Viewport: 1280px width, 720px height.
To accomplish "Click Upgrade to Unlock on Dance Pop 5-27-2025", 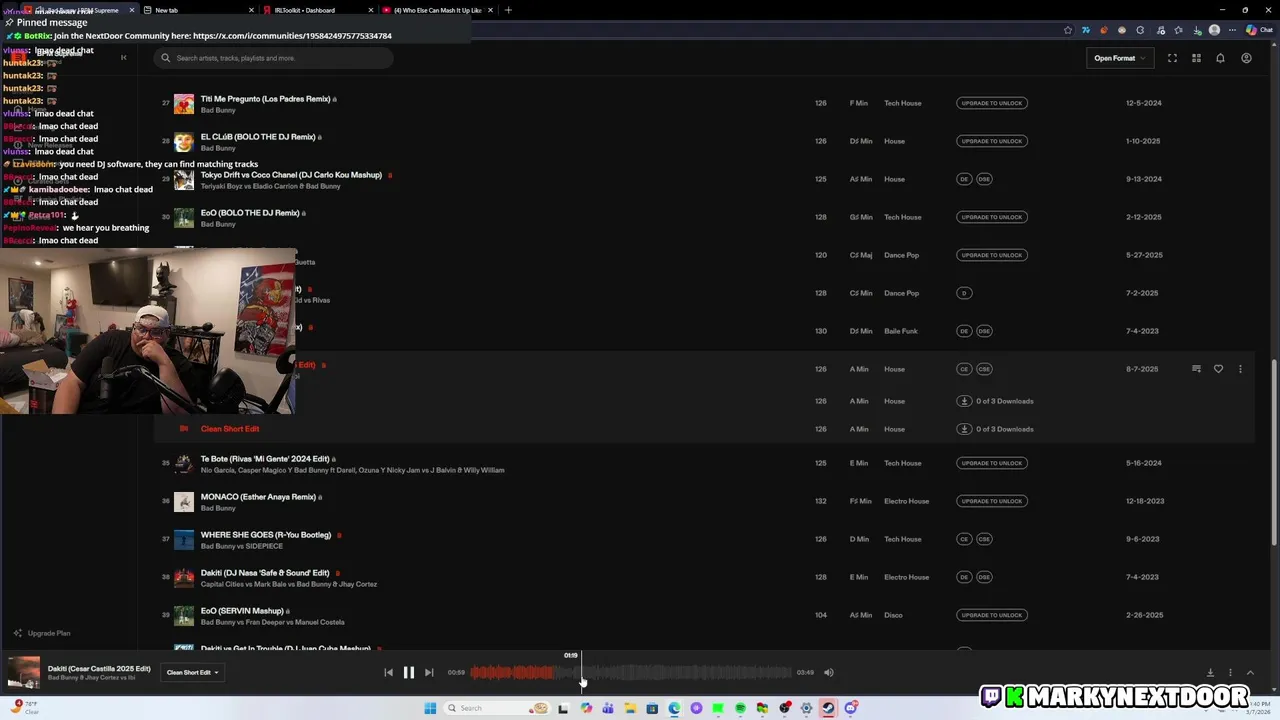I will [992, 255].
